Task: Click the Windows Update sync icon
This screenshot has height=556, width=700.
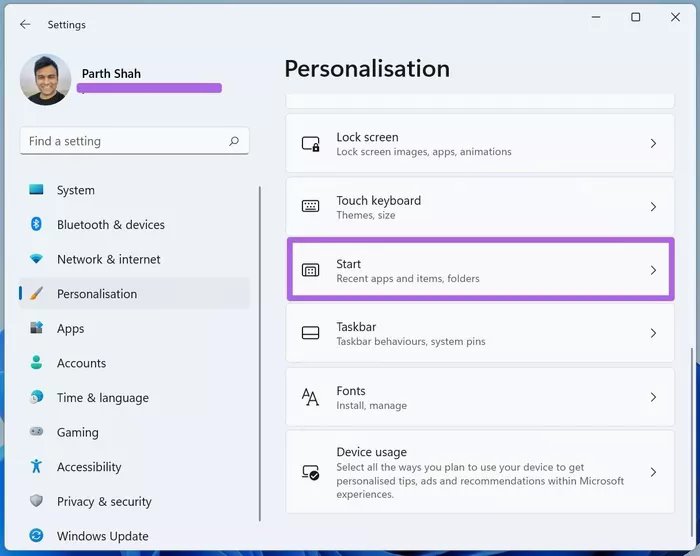Action: pyautogui.click(x=36, y=535)
